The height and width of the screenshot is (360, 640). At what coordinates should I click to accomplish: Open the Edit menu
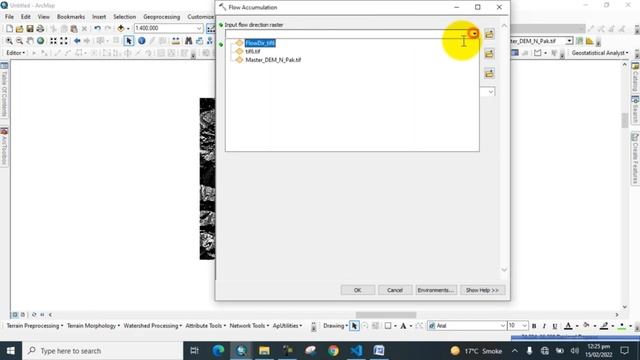26,17
